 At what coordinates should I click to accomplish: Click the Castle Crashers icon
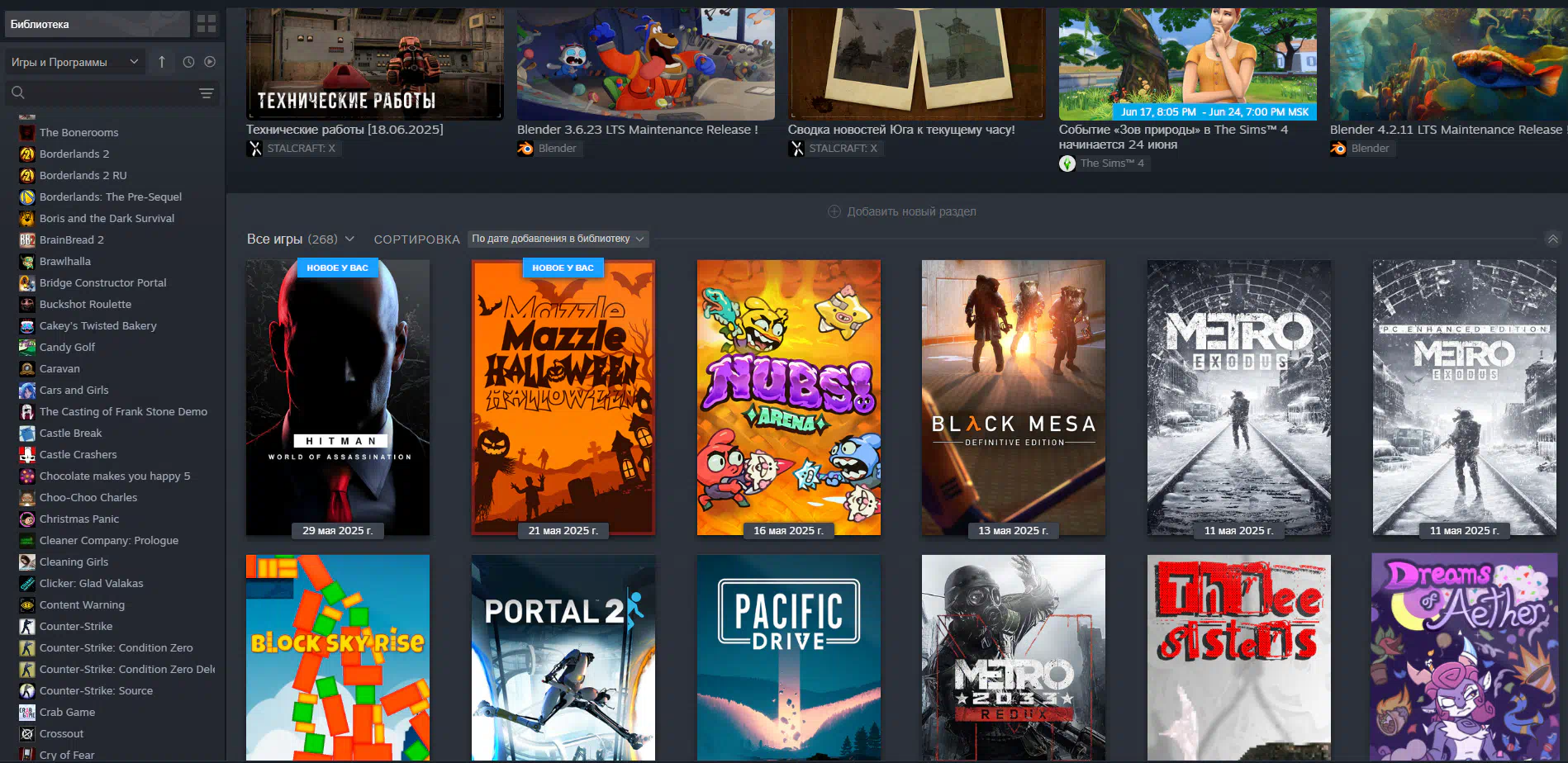(x=26, y=454)
